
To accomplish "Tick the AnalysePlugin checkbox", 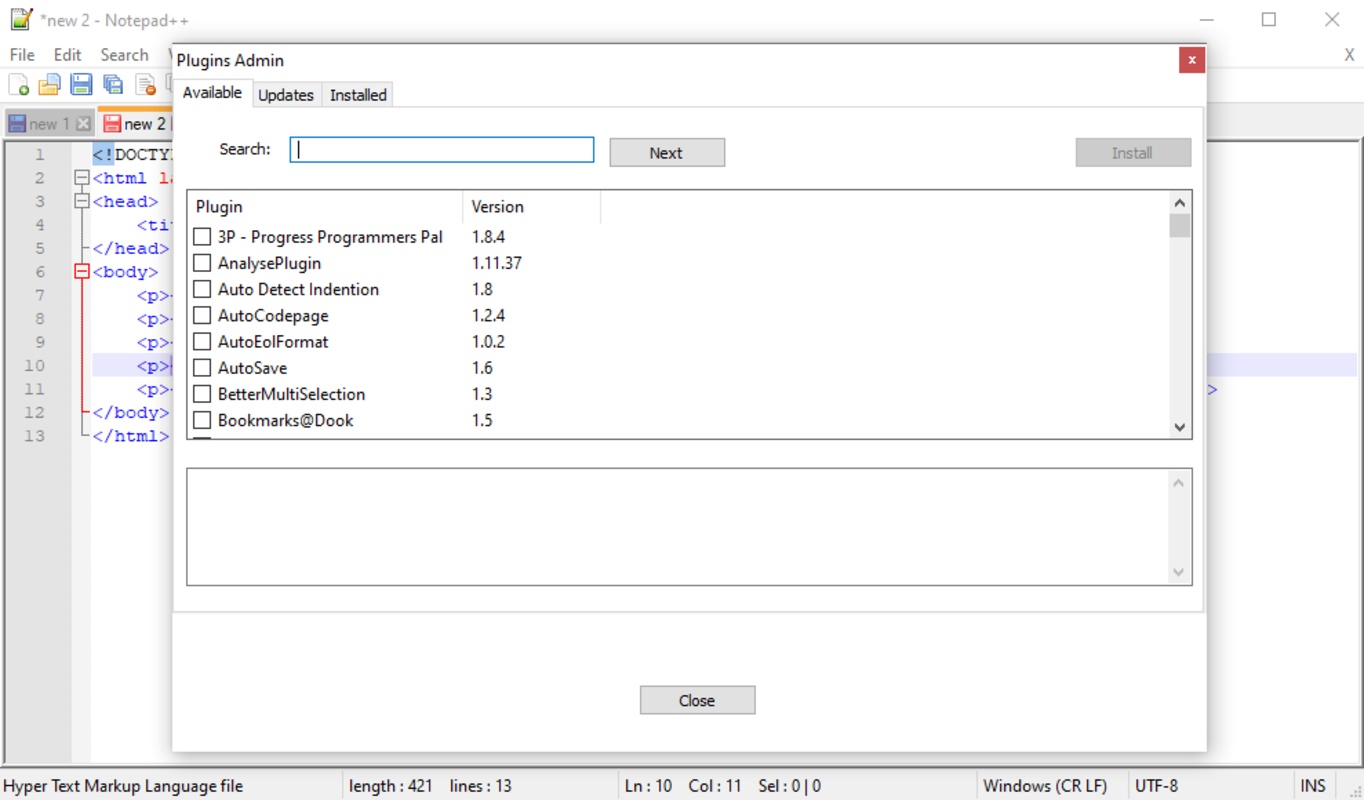I will coord(202,263).
